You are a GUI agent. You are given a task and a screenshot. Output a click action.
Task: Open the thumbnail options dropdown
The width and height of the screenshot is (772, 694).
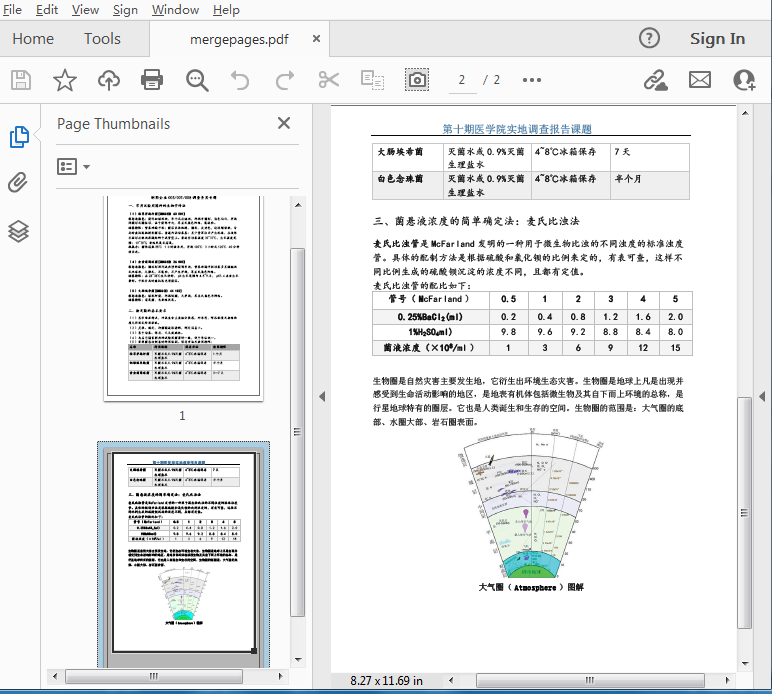pos(74,167)
